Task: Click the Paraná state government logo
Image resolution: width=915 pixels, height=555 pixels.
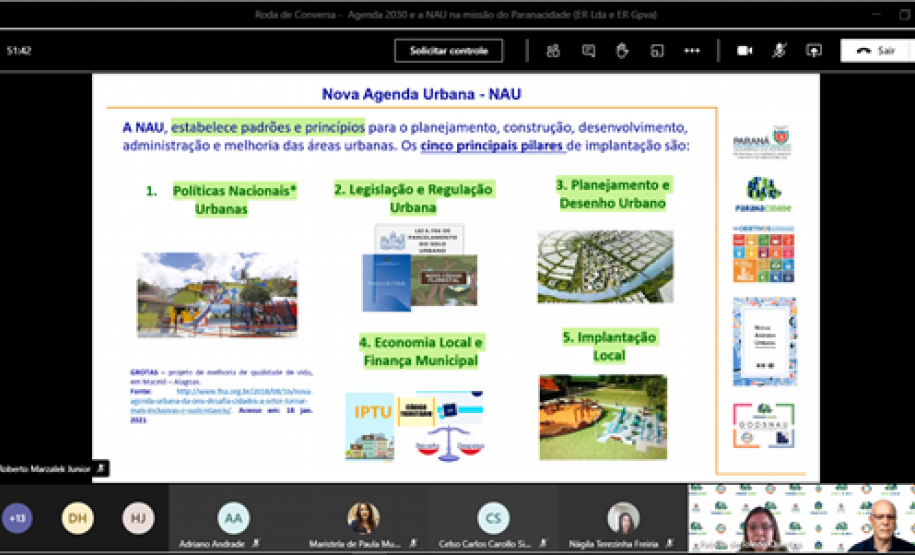Action: click(763, 142)
